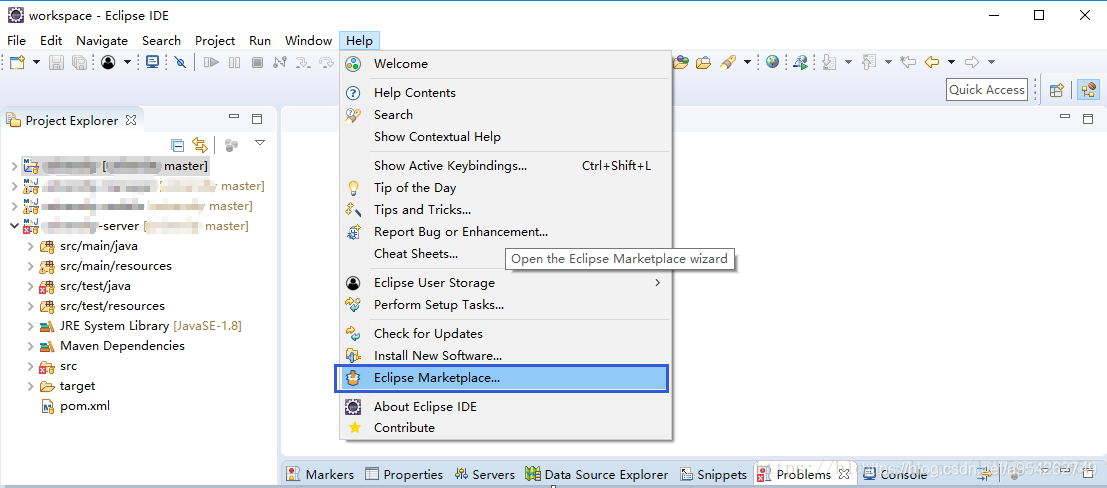
Task: Expand the src/main/java folder
Action: [30, 246]
